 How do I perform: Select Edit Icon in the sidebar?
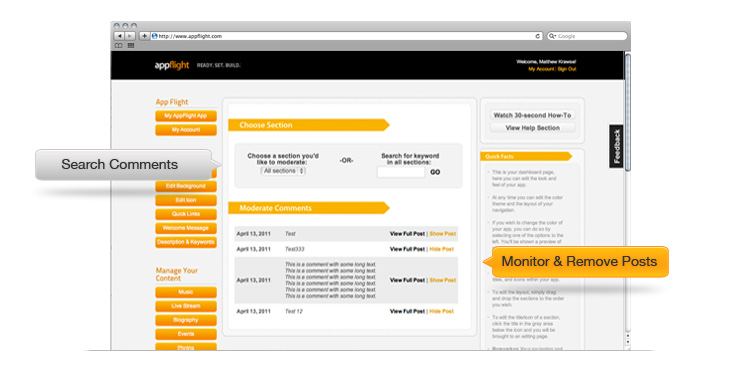tap(186, 200)
